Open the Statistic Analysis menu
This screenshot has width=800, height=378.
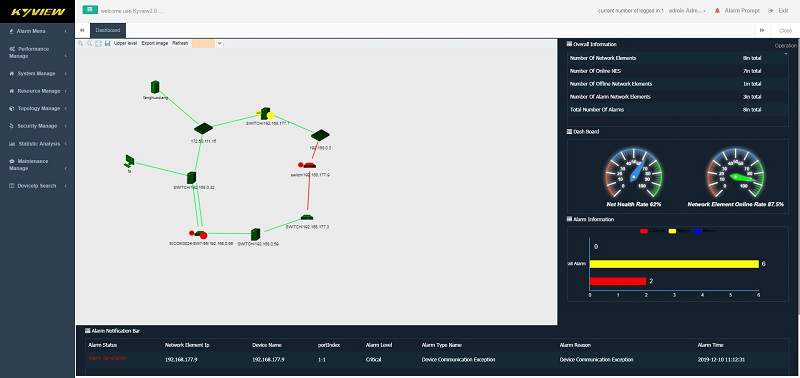(x=37, y=144)
